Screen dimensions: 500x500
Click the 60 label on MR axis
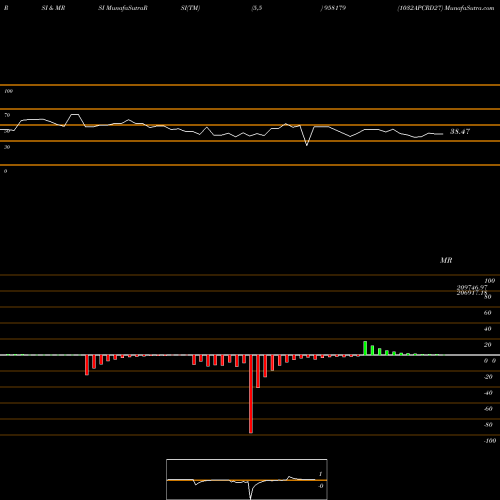[487, 313]
